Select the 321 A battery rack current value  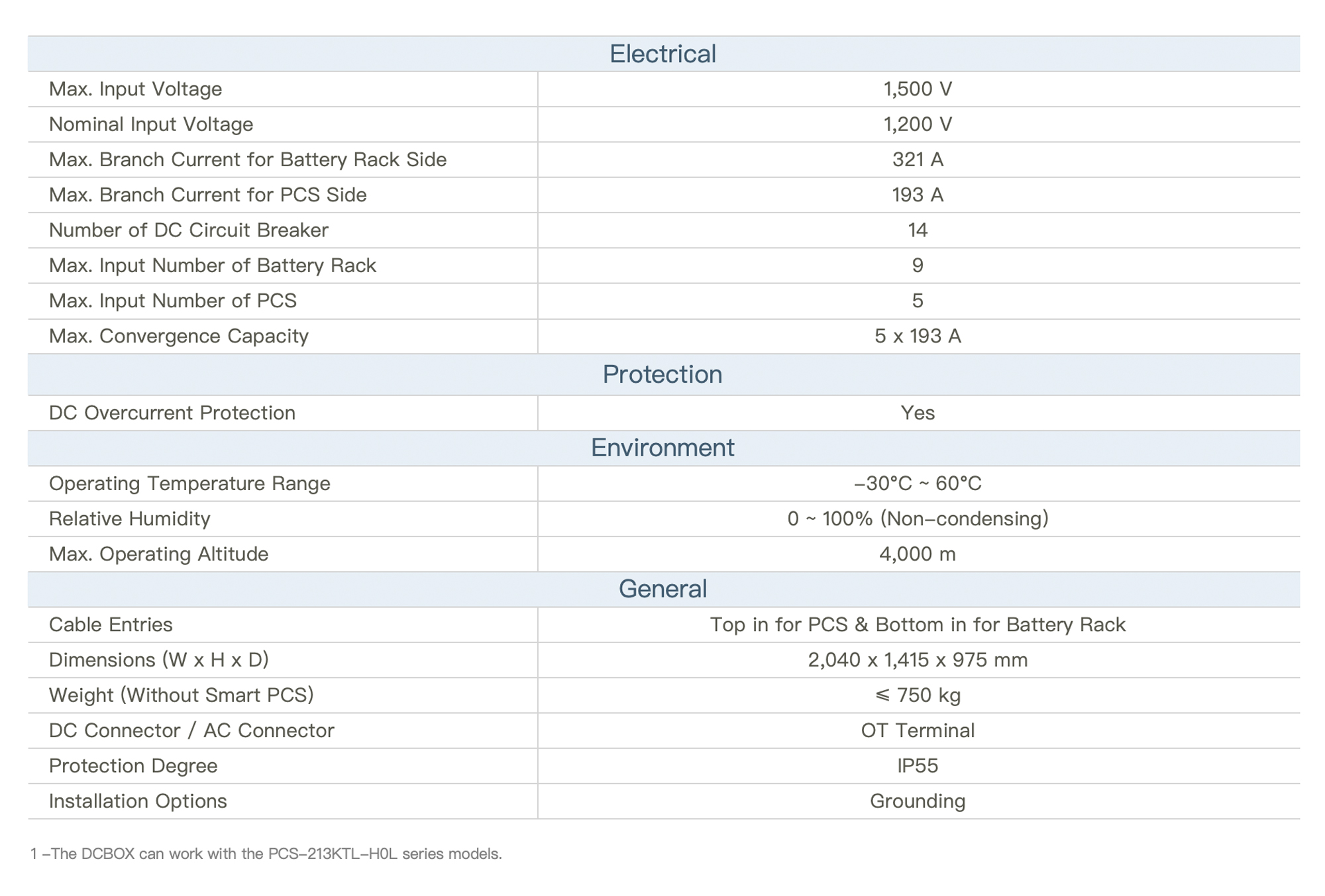coord(918,160)
